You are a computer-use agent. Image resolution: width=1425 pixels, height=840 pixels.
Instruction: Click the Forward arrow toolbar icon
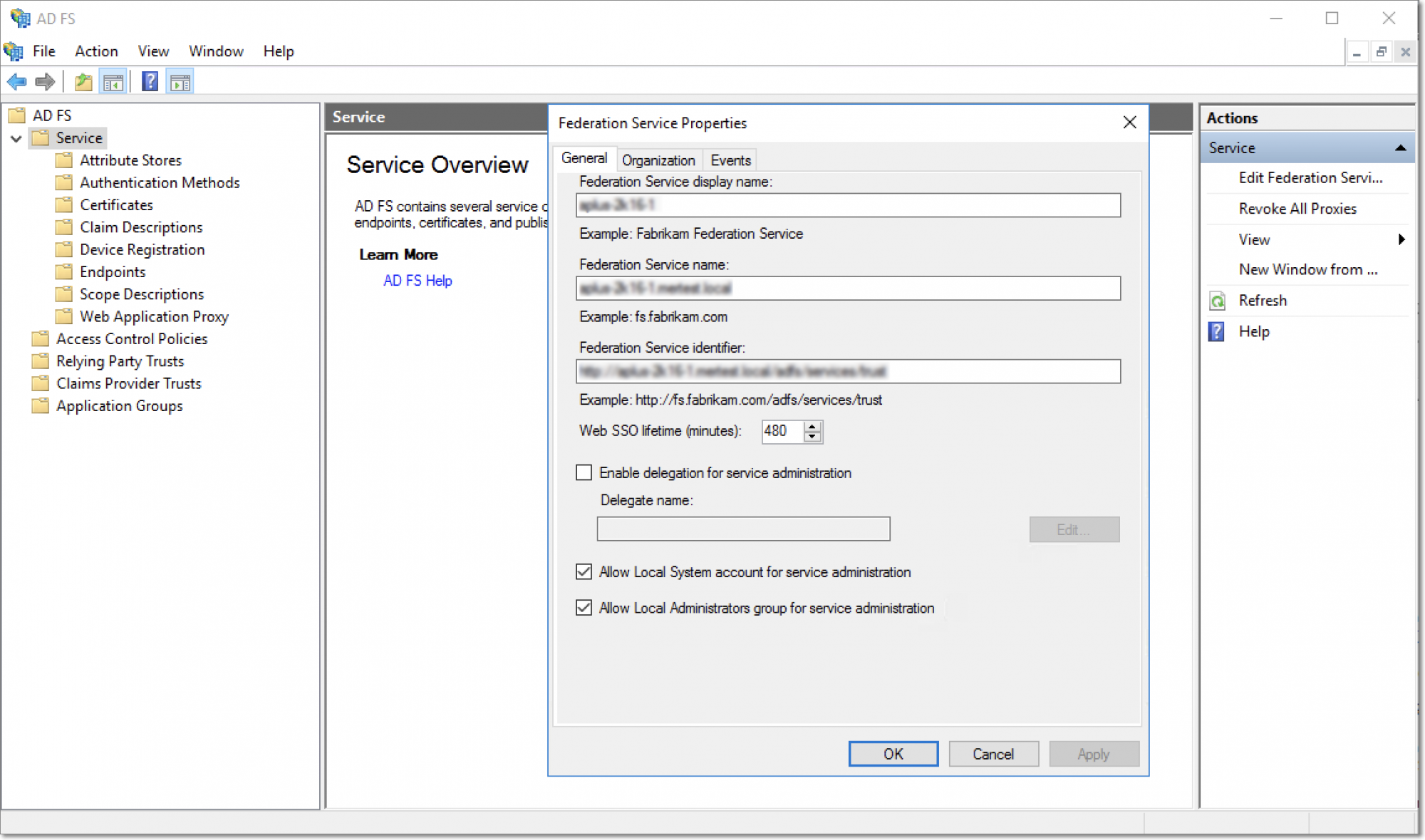45,82
